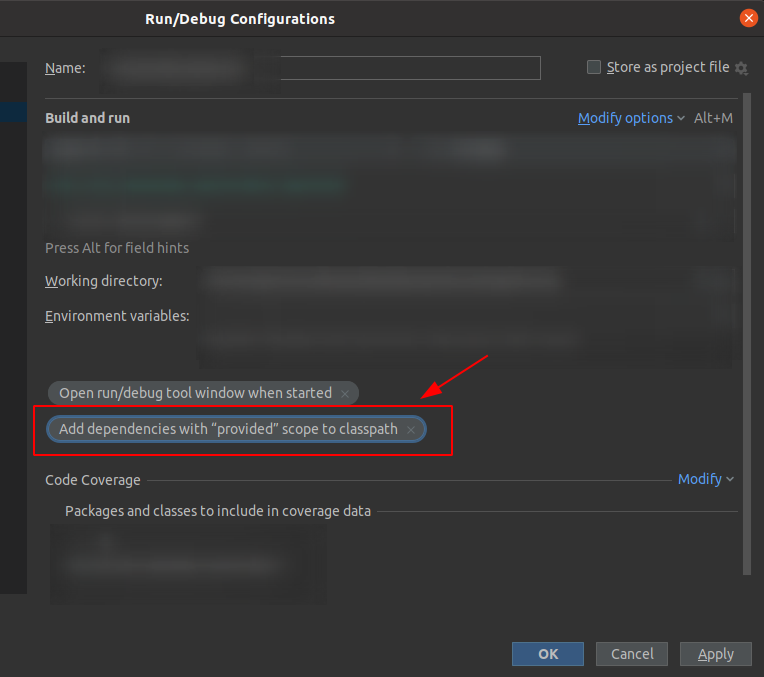Remove the 'provided' scope classpath tag
The image size is (764, 677).
click(x=411, y=430)
